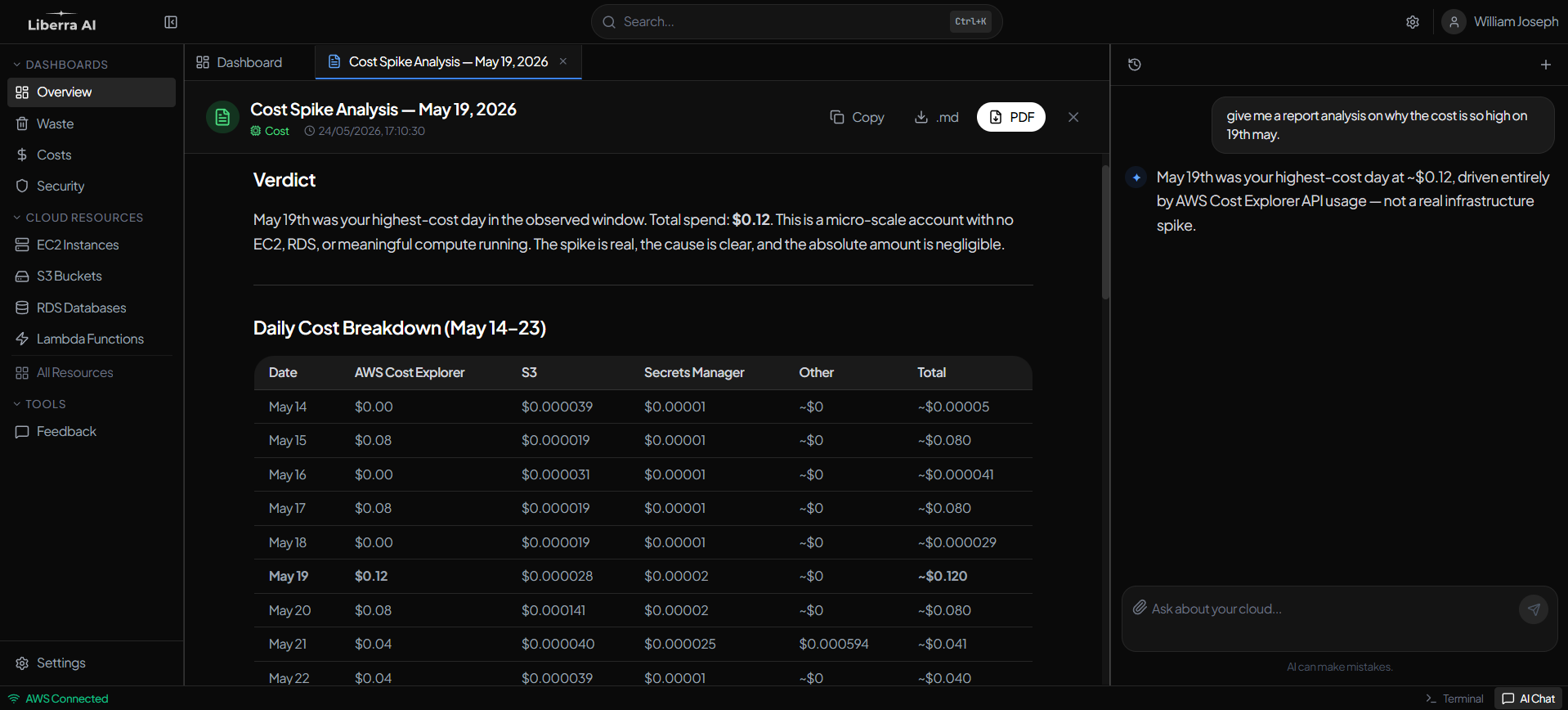Image resolution: width=1568 pixels, height=710 pixels.
Task: Open All Resources
Action: tap(92, 372)
